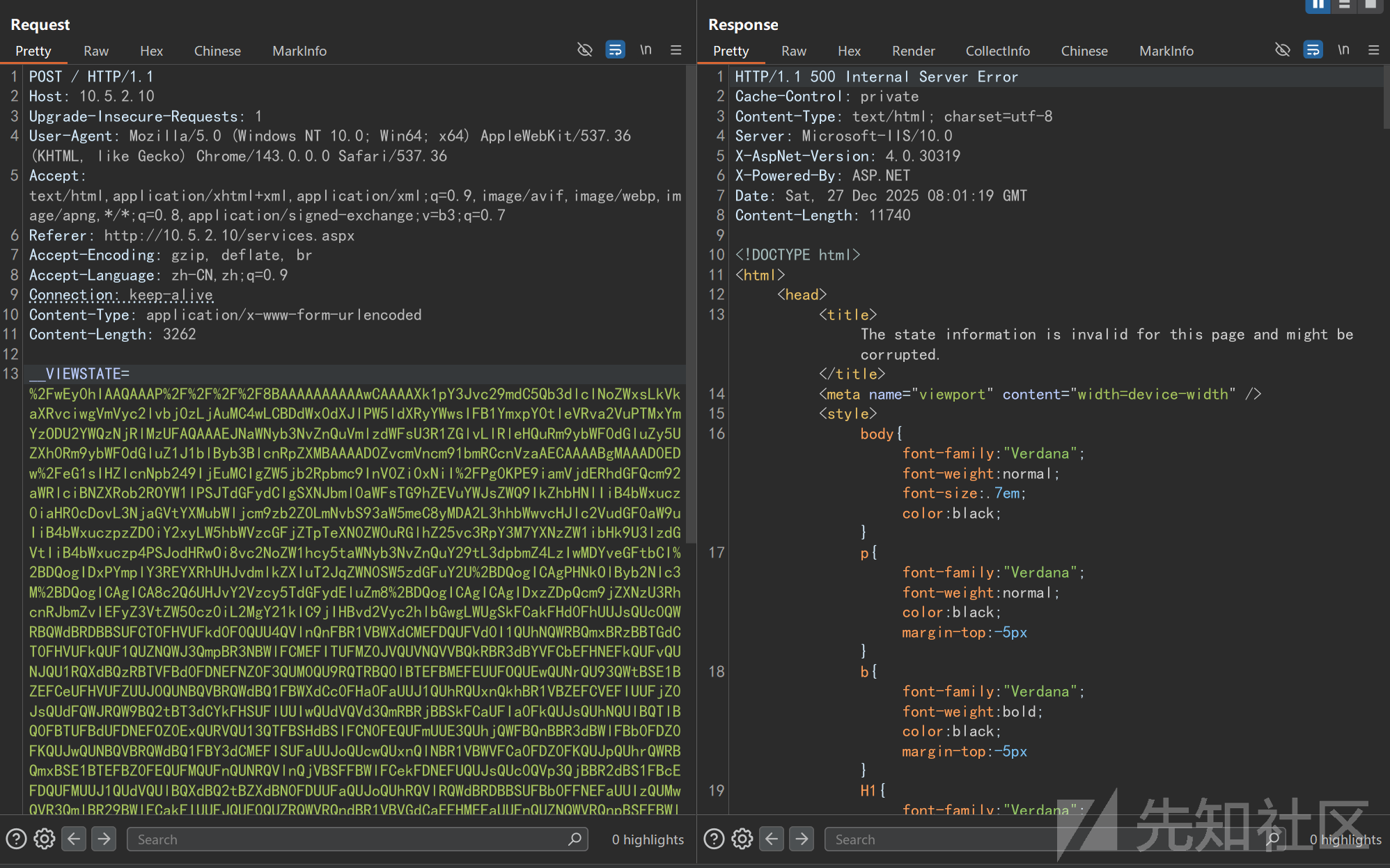Screen dimensions: 1390x868
Task: Click Content-Length: 3262 request header
Action: 112,334
